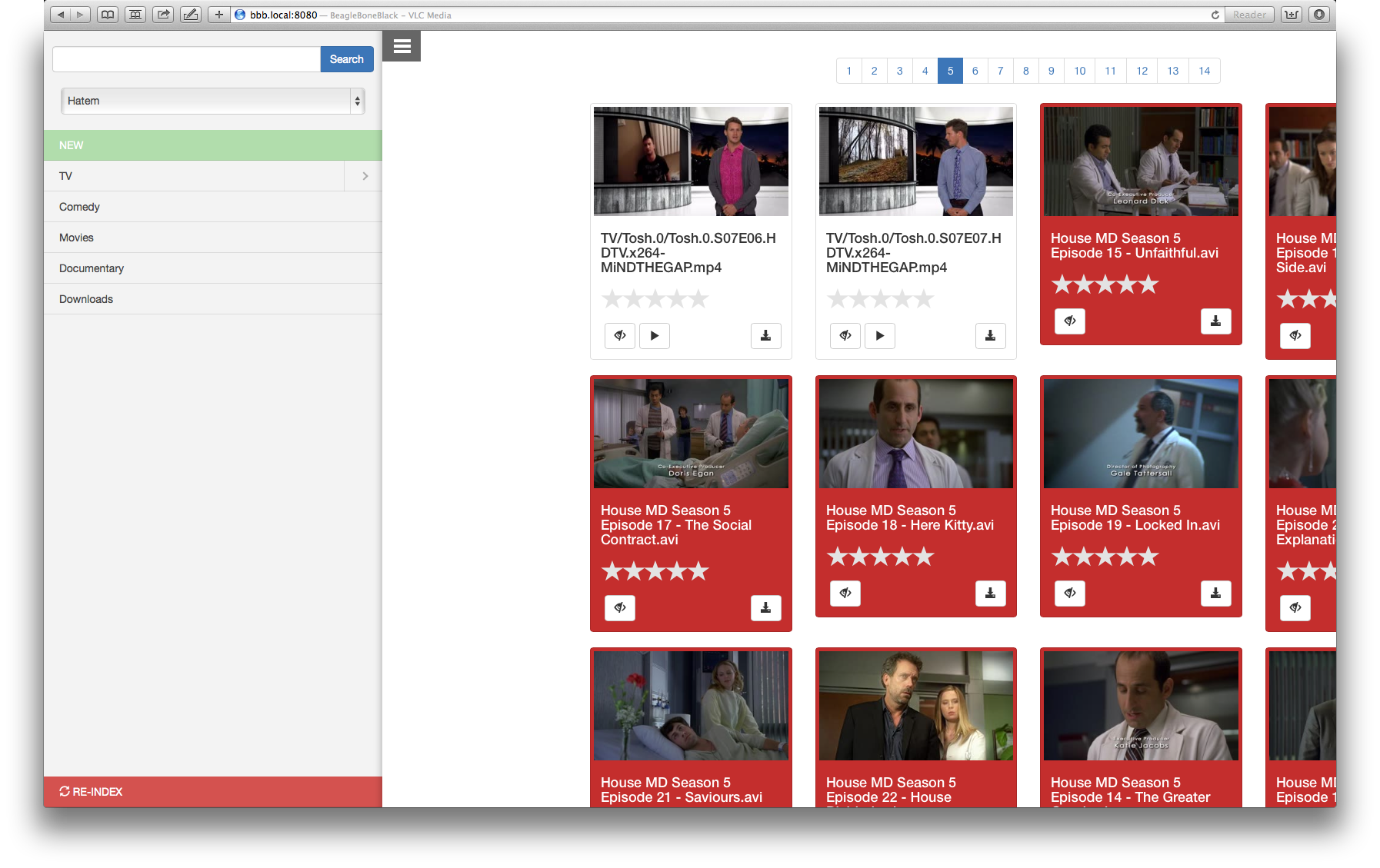Go to page 14

point(1205,71)
